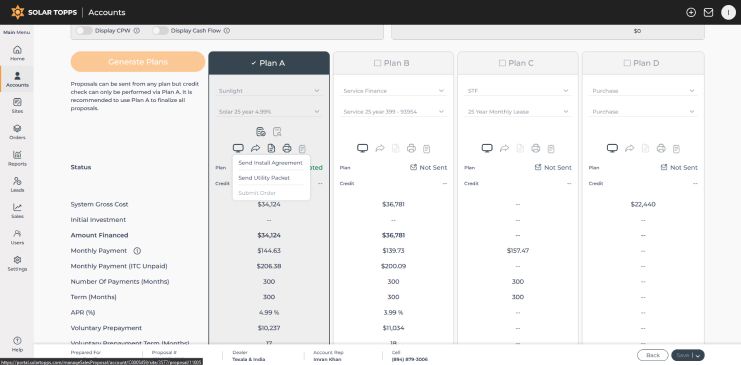This screenshot has height=365, width=741.
Task: Select the Plan D checkbox
Action: click(x=627, y=63)
